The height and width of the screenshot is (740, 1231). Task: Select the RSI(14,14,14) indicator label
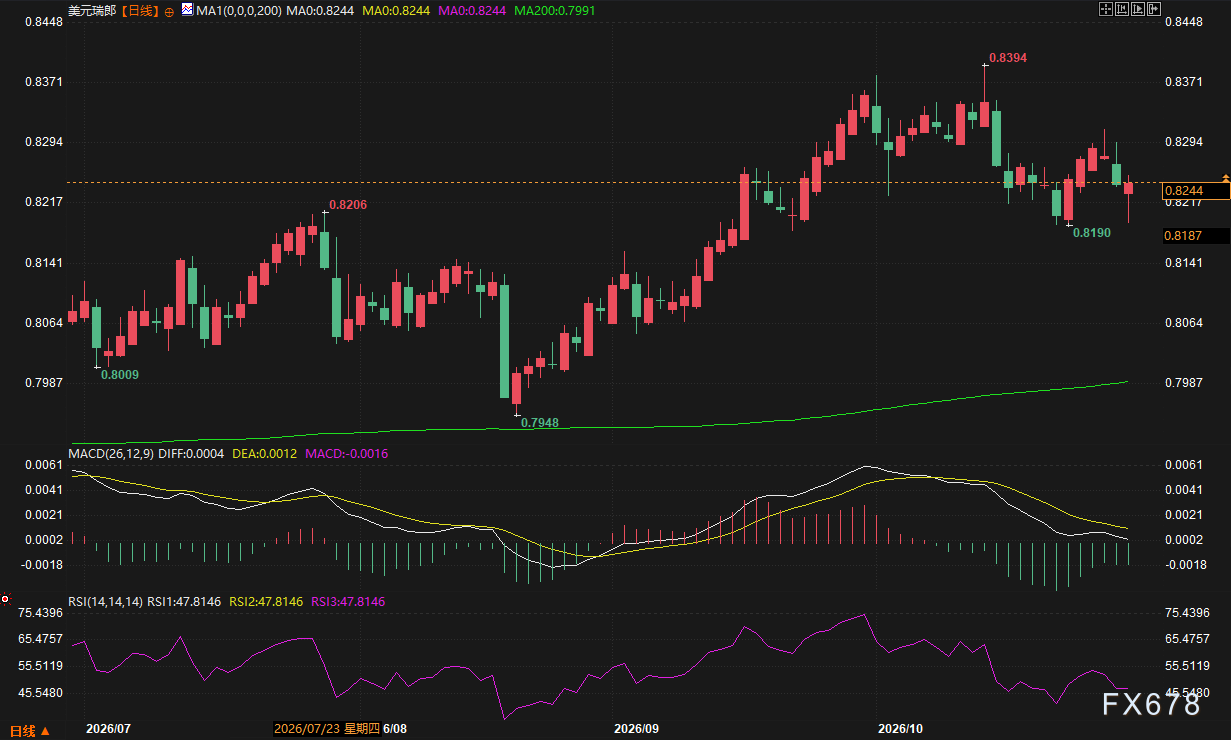tap(105, 602)
